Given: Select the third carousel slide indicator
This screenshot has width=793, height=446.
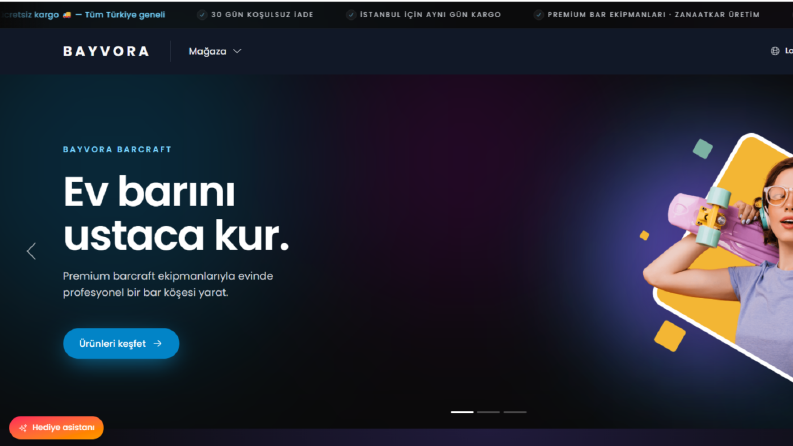Looking at the screenshot, I should [x=515, y=412].
